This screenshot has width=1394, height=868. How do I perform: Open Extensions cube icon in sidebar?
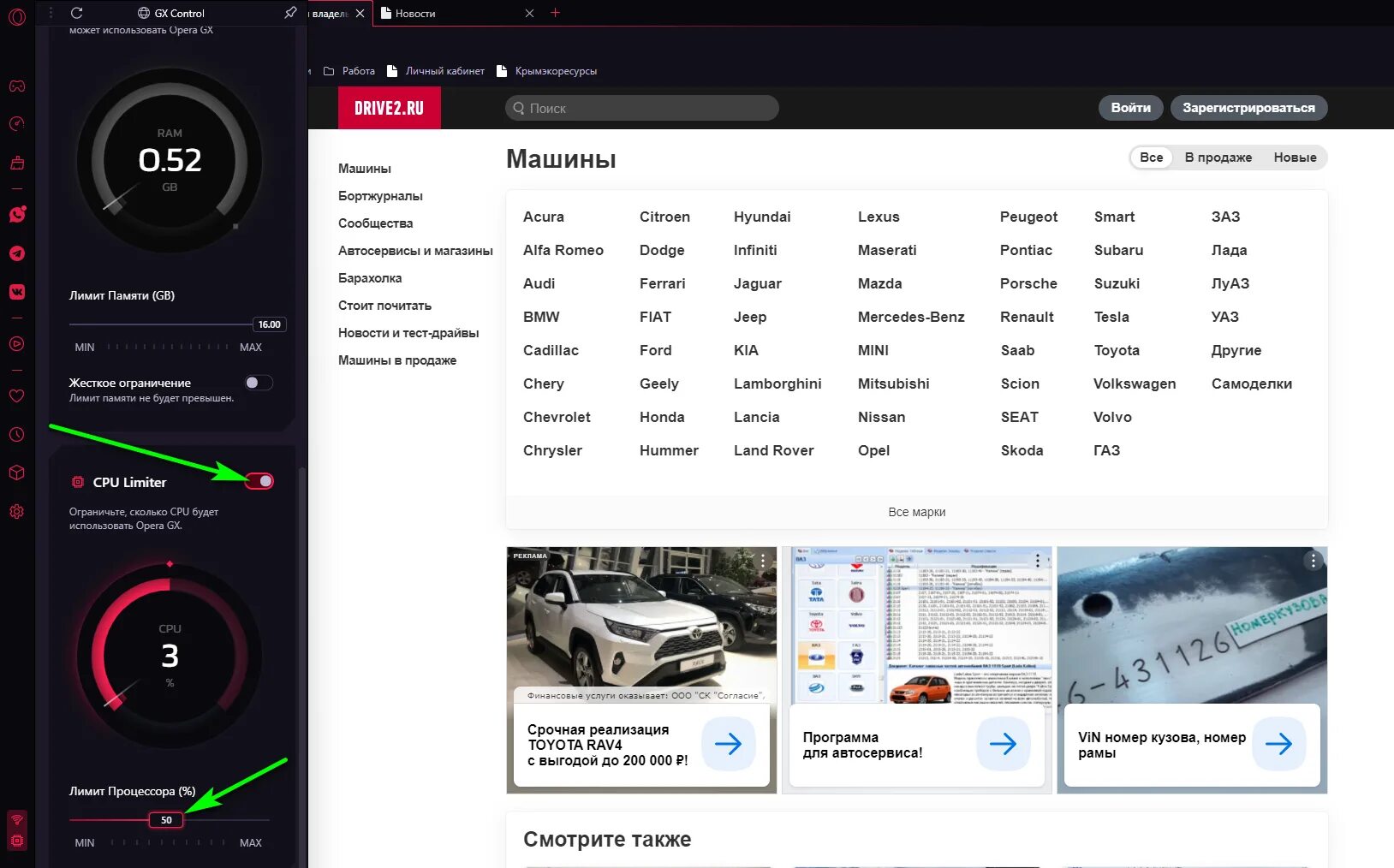[17, 473]
